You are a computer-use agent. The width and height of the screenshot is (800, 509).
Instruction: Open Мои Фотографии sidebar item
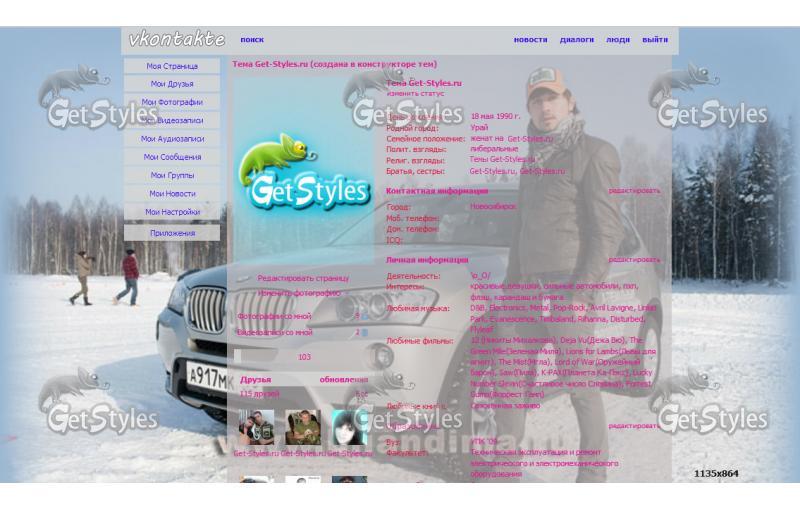(x=172, y=102)
